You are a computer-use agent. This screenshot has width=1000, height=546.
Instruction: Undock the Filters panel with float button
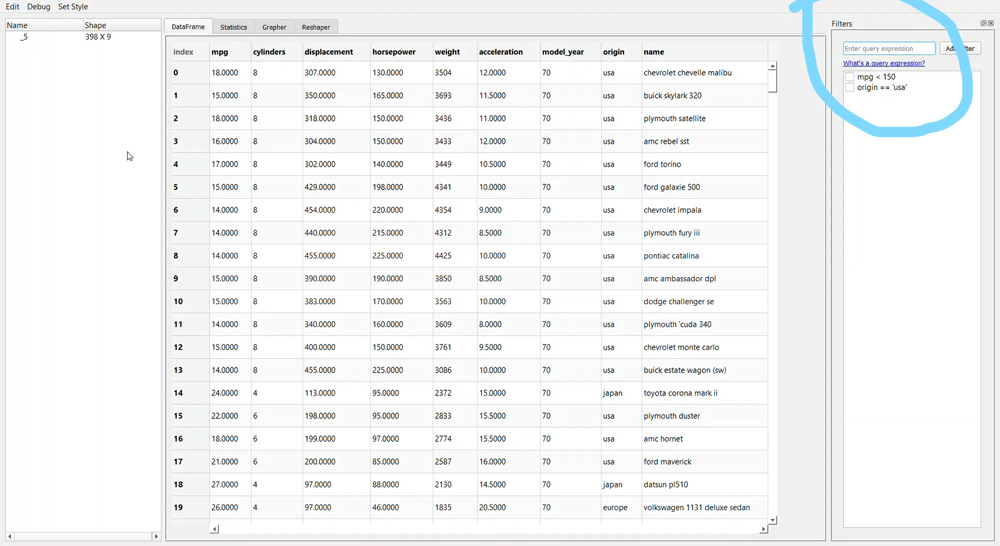(x=983, y=23)
